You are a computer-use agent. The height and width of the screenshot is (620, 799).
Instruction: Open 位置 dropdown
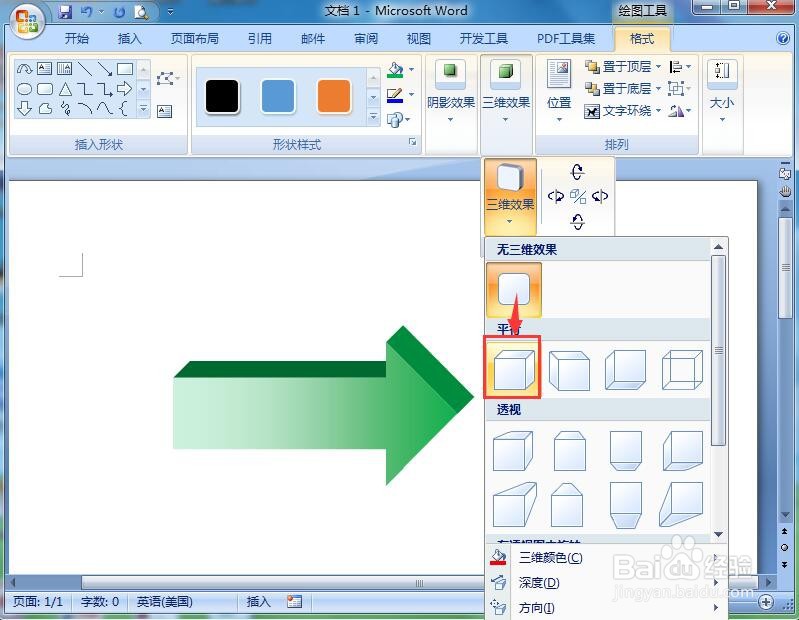pyautogui.click(x=559, y=92)
